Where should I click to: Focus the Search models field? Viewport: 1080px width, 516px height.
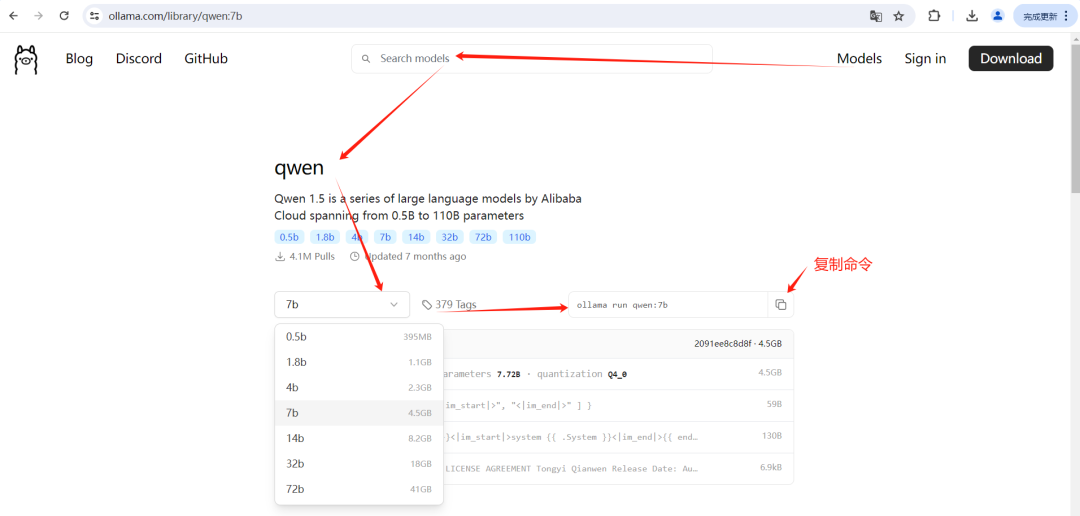point(532,59)
